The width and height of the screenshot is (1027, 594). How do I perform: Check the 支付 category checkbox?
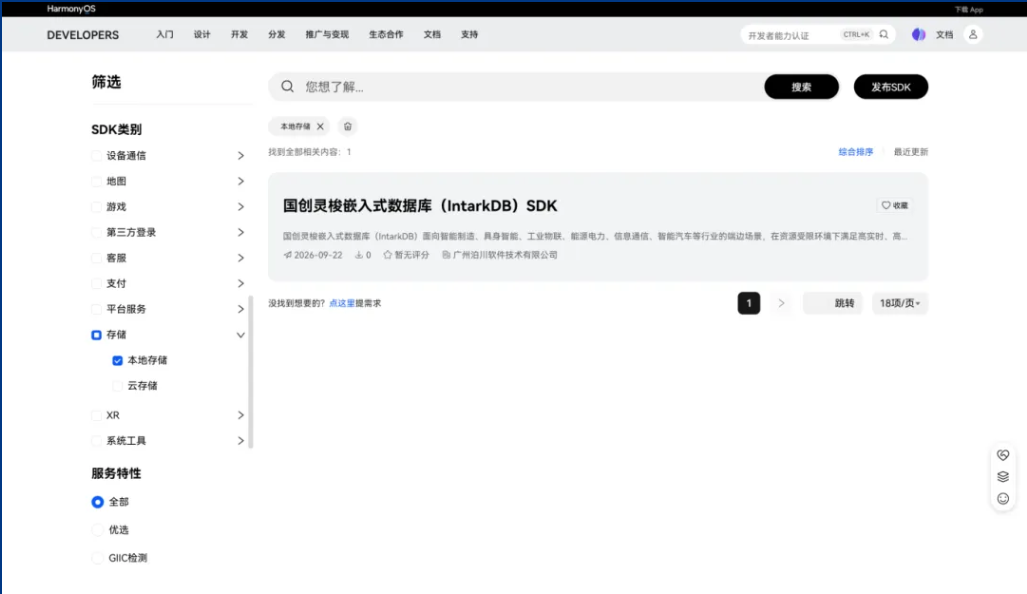[x=96, y=284]
